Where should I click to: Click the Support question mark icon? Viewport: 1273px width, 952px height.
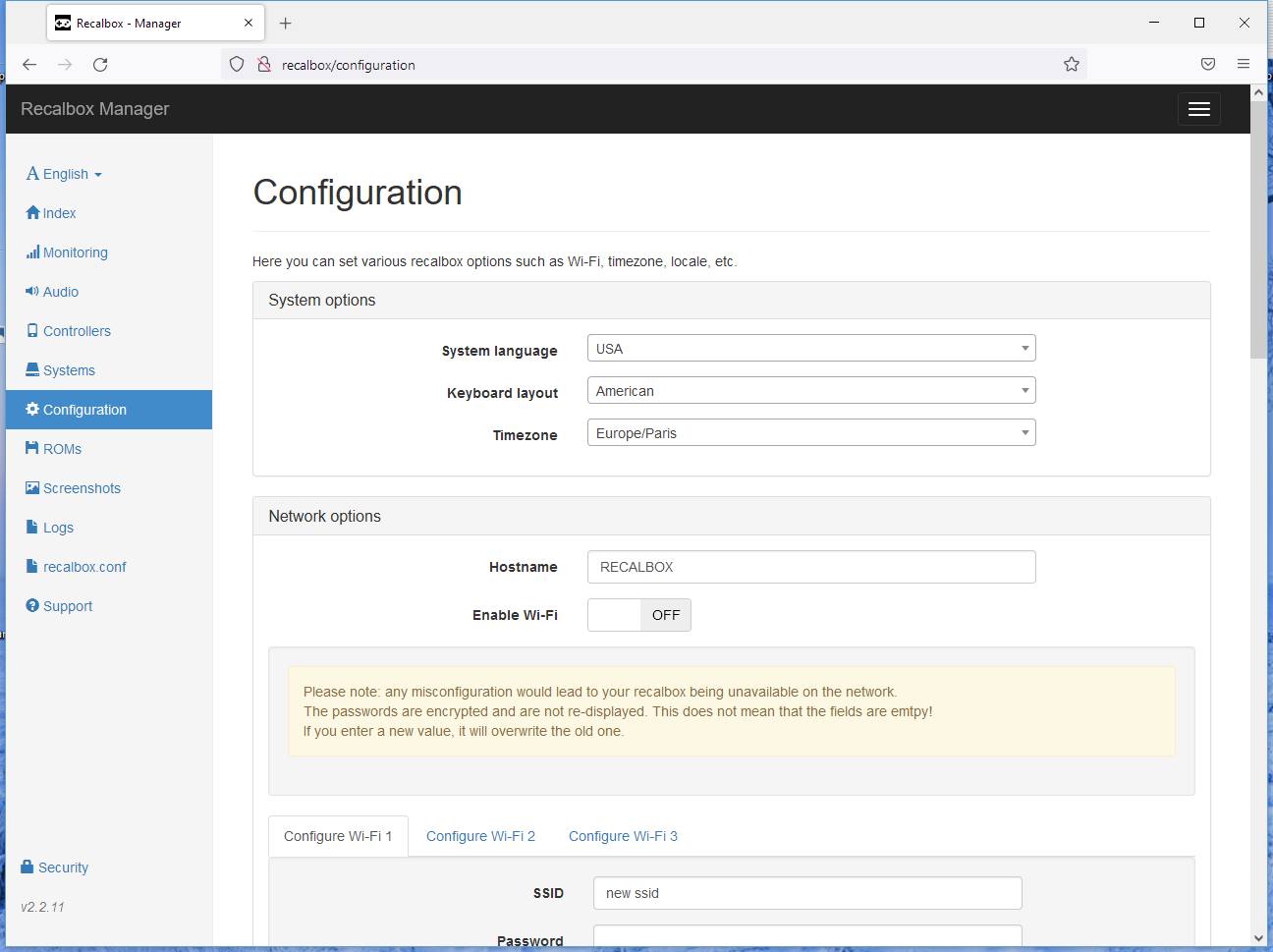pyautogui.click(x=32, y=606)
